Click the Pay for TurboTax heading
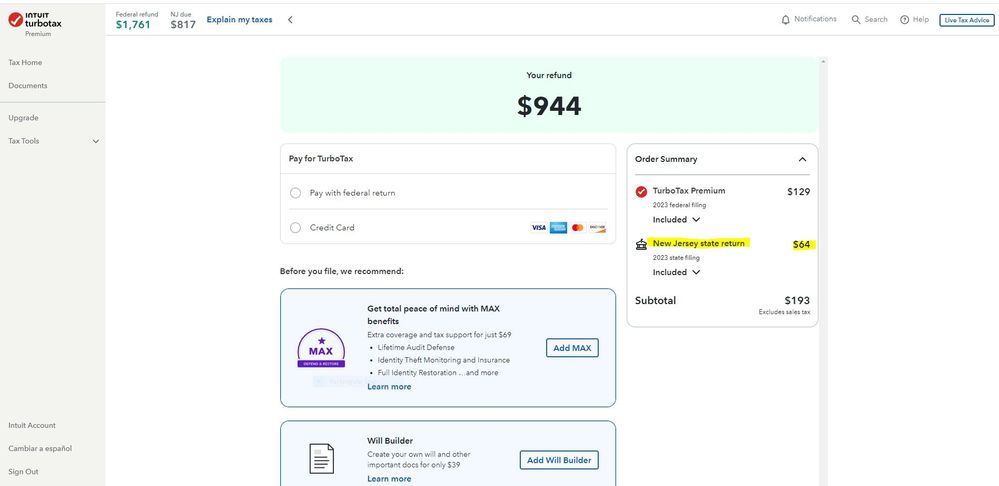This screenshot has width=999, height=486. 320,159
